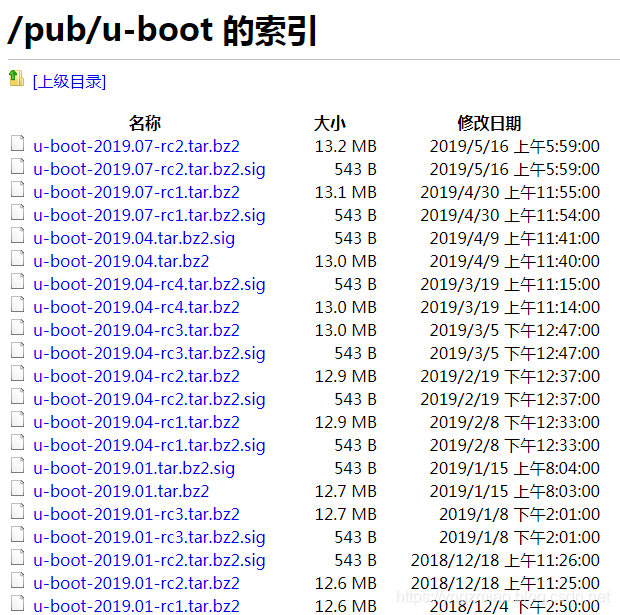This screenshot has width=620, height=615.
Task: Click file icon beside u-boot-2019.04-rc4.tar.bz2.sig
Action: pos(17,281)
